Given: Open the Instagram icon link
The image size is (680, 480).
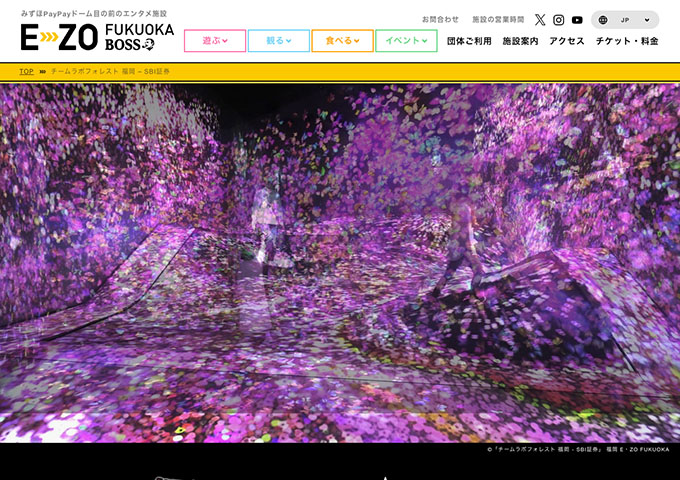Looking at the screenshot, I should pos(559,20).
